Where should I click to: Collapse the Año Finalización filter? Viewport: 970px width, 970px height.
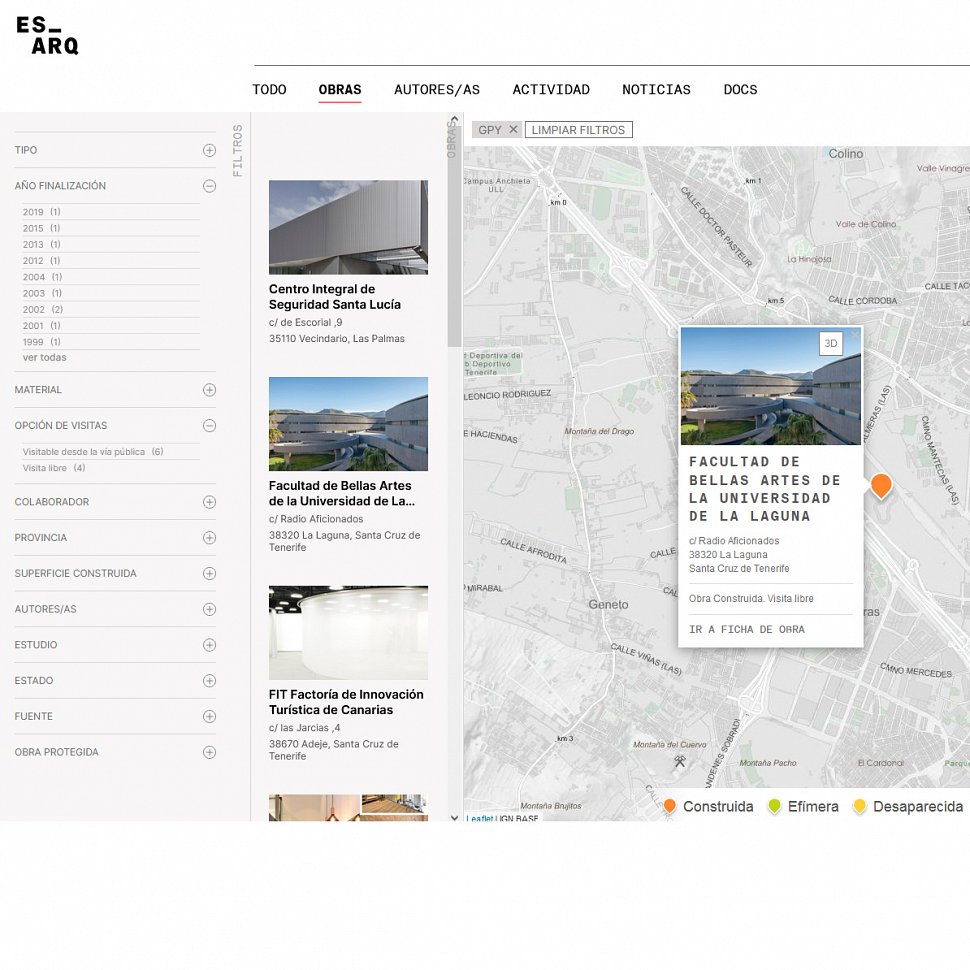(209, 186)
